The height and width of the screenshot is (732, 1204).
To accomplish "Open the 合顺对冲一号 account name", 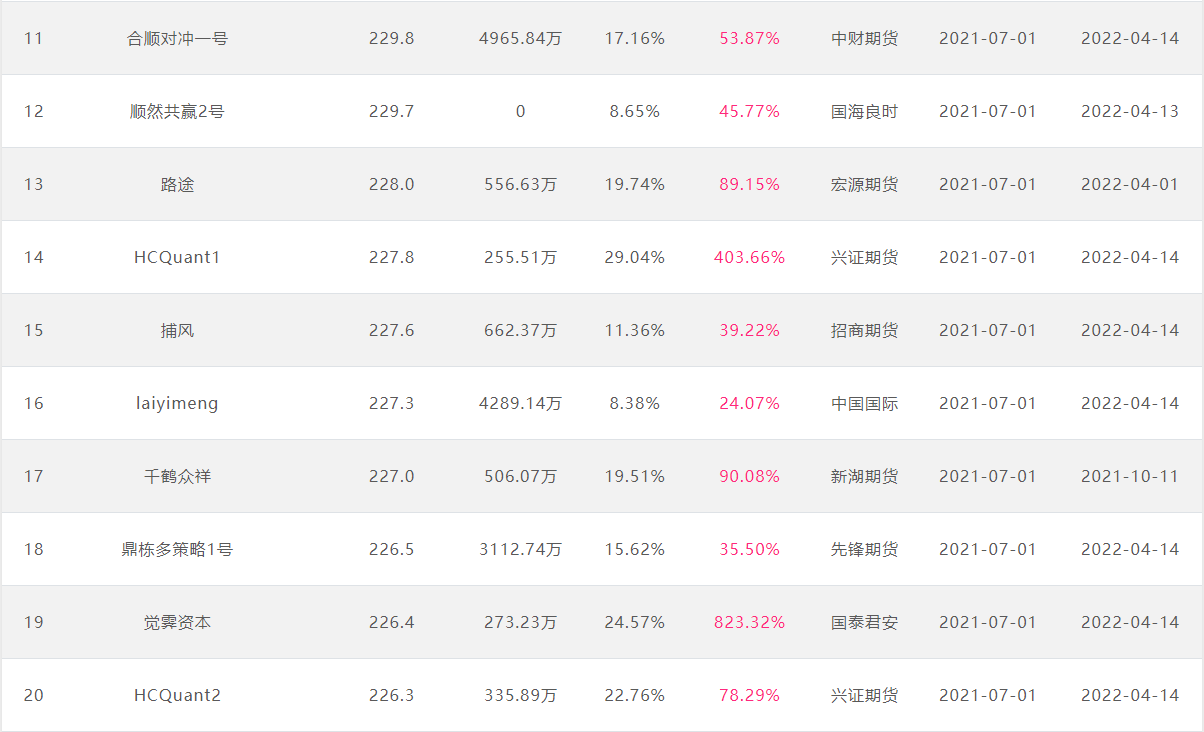I will tap(177, 38).
